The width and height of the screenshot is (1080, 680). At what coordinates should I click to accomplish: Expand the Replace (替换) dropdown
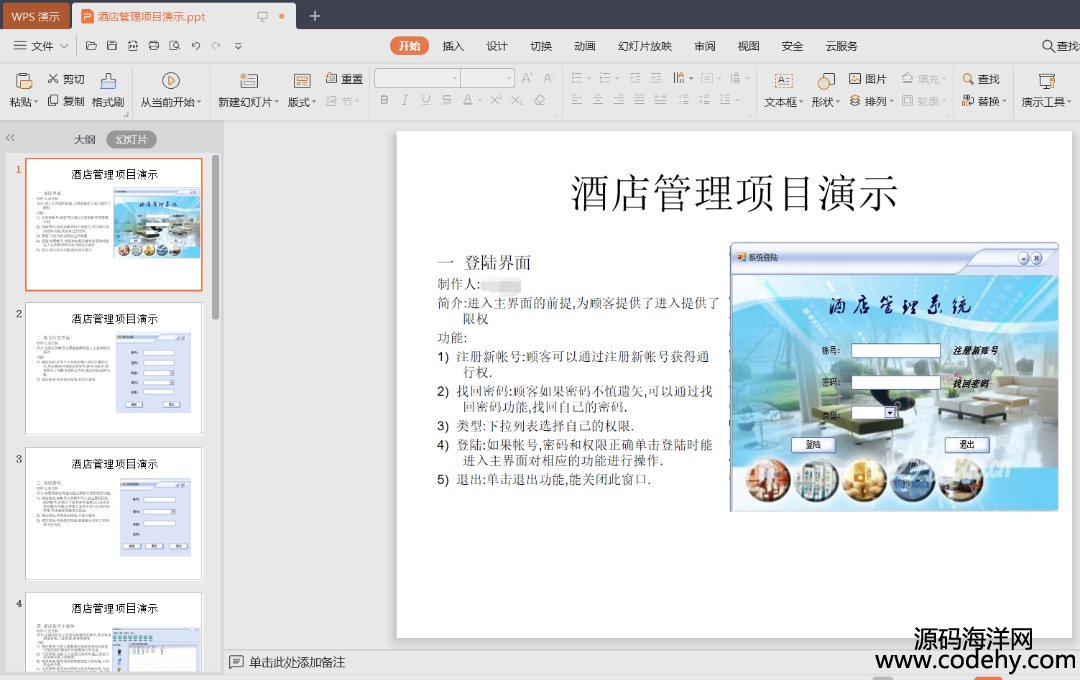(984, 101)
